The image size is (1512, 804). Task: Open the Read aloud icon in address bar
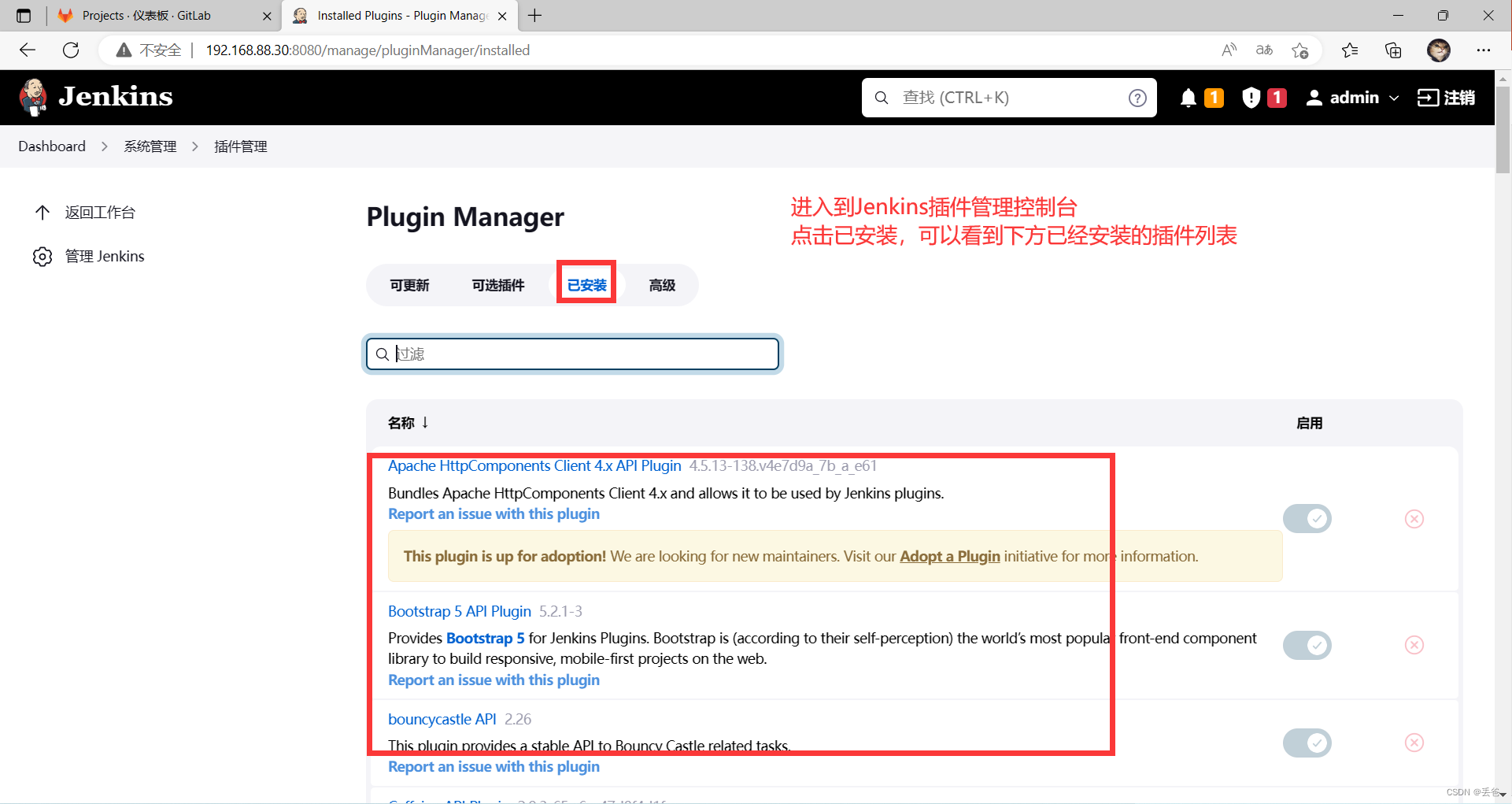[x=1229, y=50]
